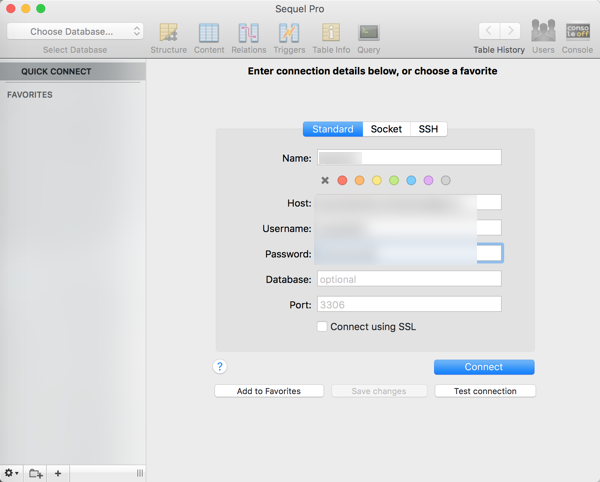Add a new favorite with plus button

point(58,473)
